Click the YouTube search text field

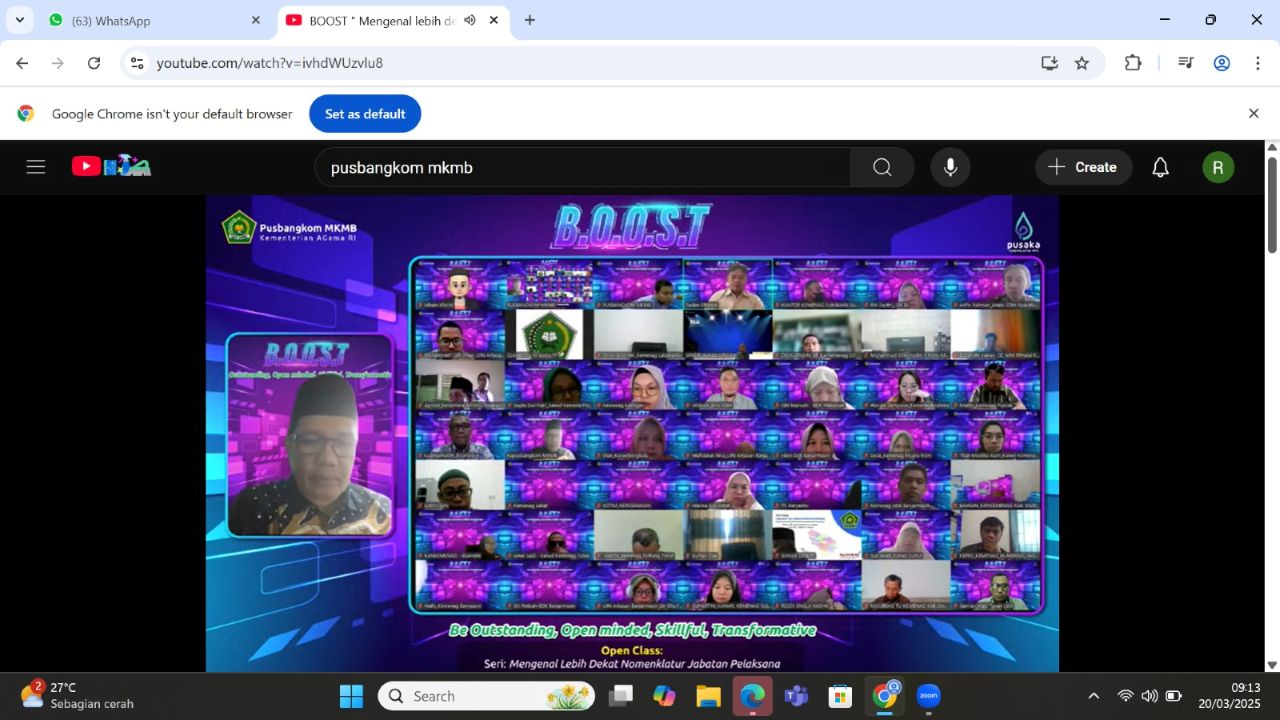click(583, 167)
